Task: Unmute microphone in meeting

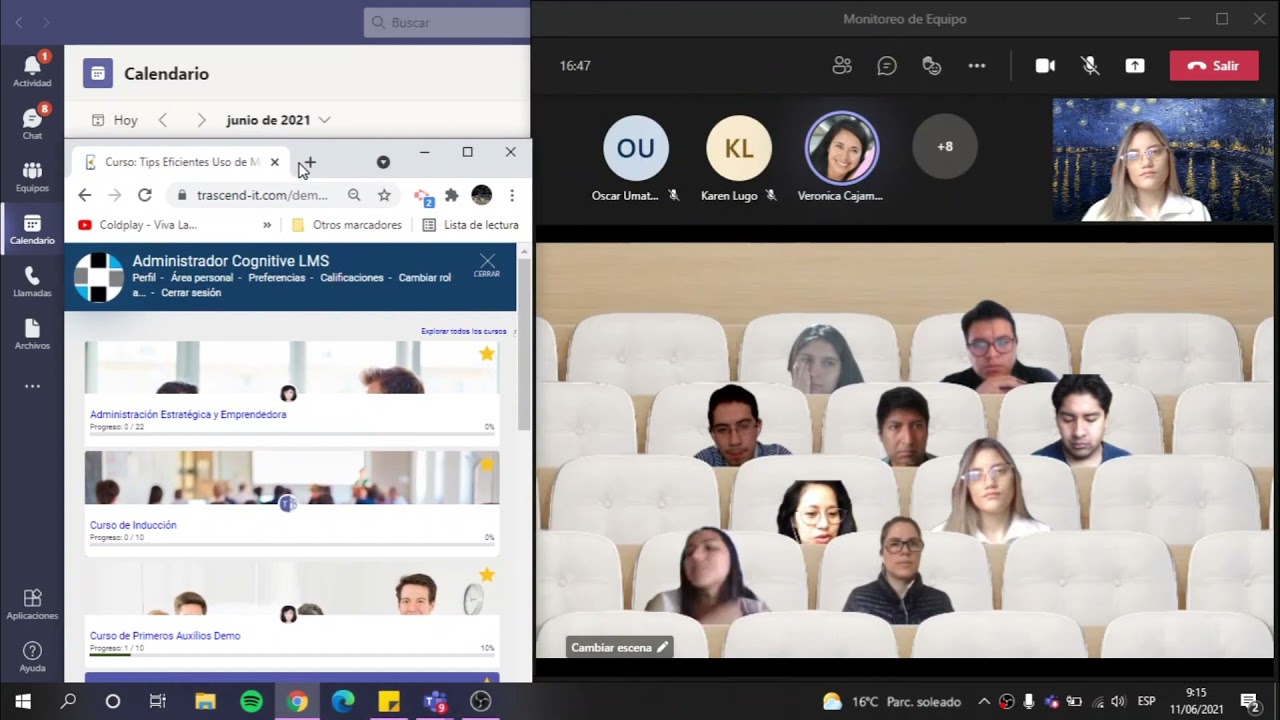Action: point(1090,66)
